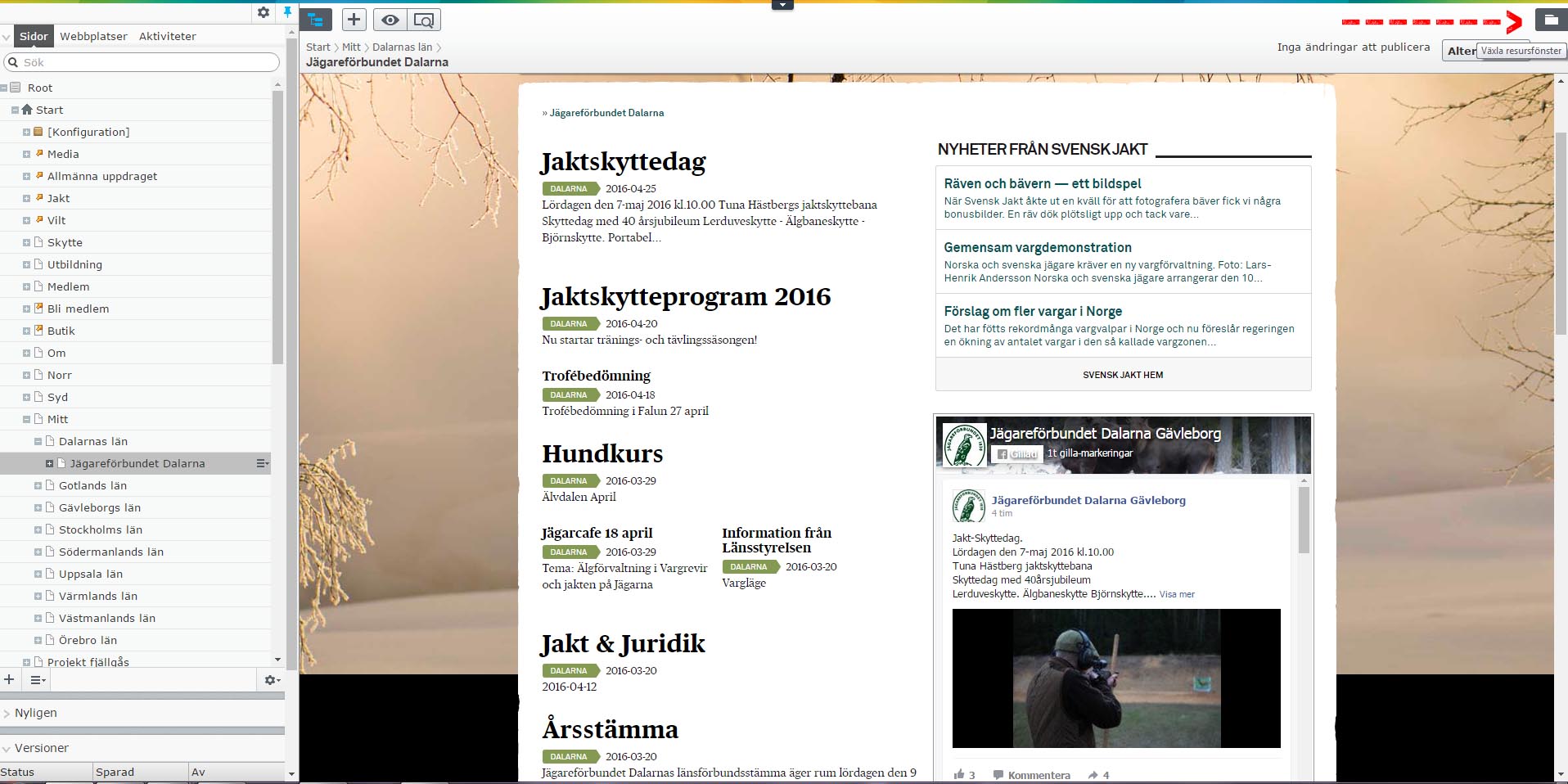This screenshot has width=1568, height=784.
Task: Select Allmänna uppdraget in page tree
Action: (x=102, y=176)
